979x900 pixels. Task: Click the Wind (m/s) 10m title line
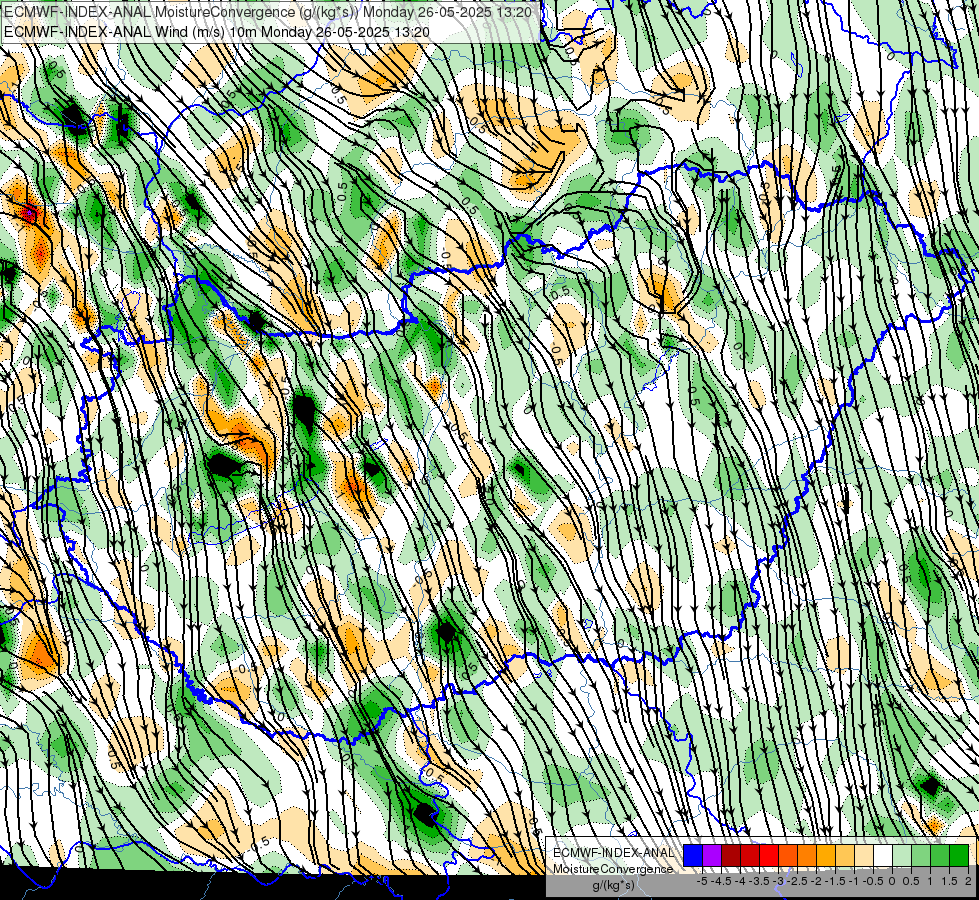click(217, 32)
